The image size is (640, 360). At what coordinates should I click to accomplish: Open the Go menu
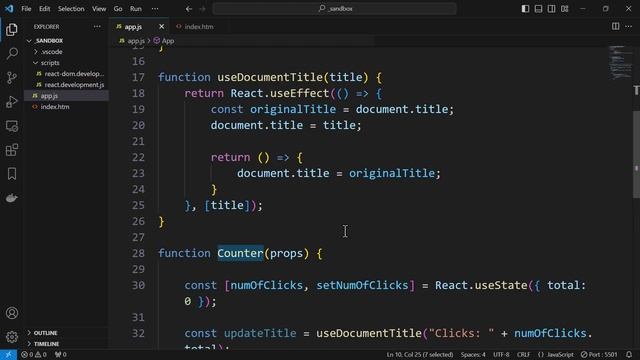pyautogui.click(x=118, y=9)
